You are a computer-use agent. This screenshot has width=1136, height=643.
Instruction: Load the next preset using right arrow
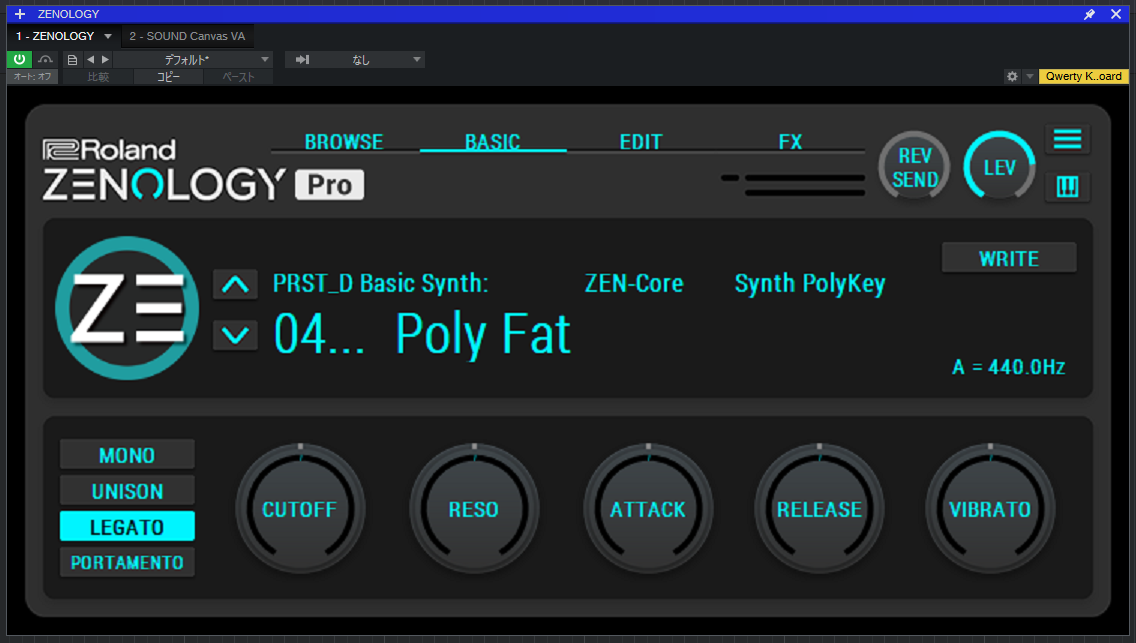tap(105, 60)
